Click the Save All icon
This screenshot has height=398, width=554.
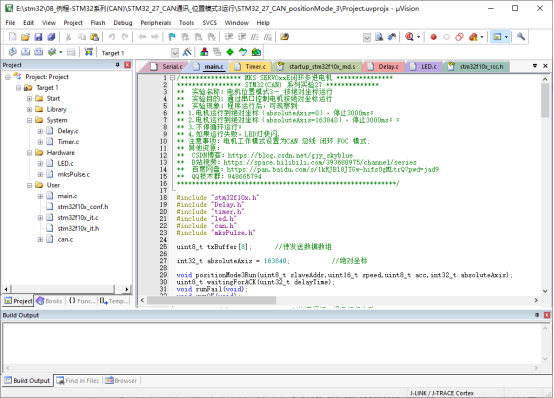pos(51,37)
